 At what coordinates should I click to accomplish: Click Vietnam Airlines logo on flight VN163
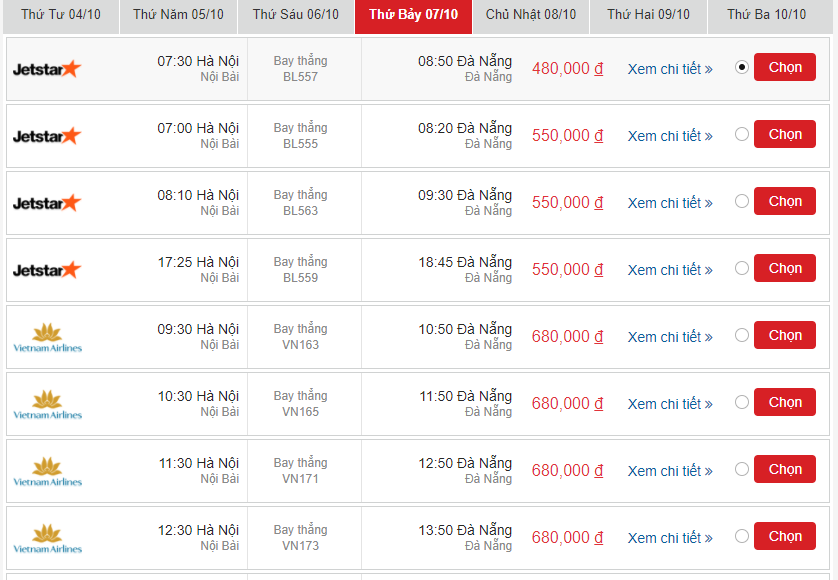pos(47,338)
